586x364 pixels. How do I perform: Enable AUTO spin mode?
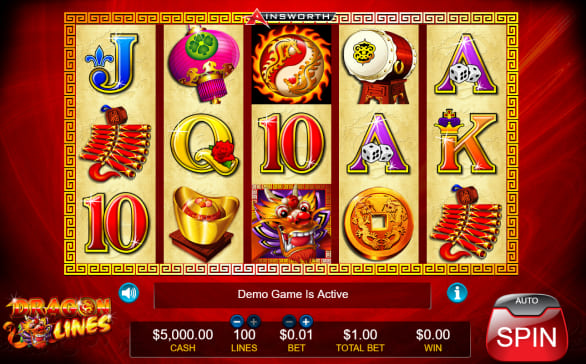[x=527, y=301]
